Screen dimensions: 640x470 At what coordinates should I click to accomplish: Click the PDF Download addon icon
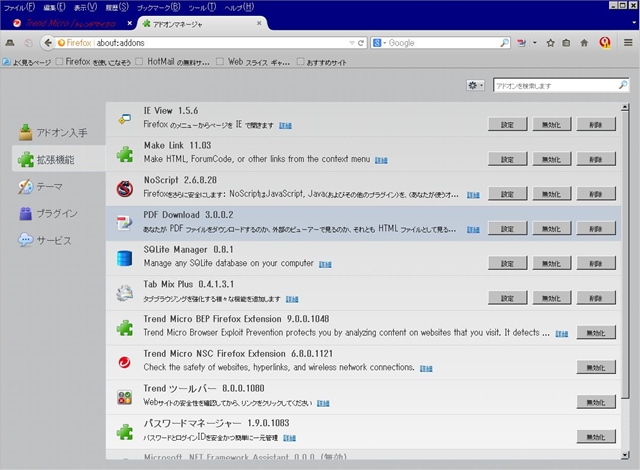(x=124, y=223)
